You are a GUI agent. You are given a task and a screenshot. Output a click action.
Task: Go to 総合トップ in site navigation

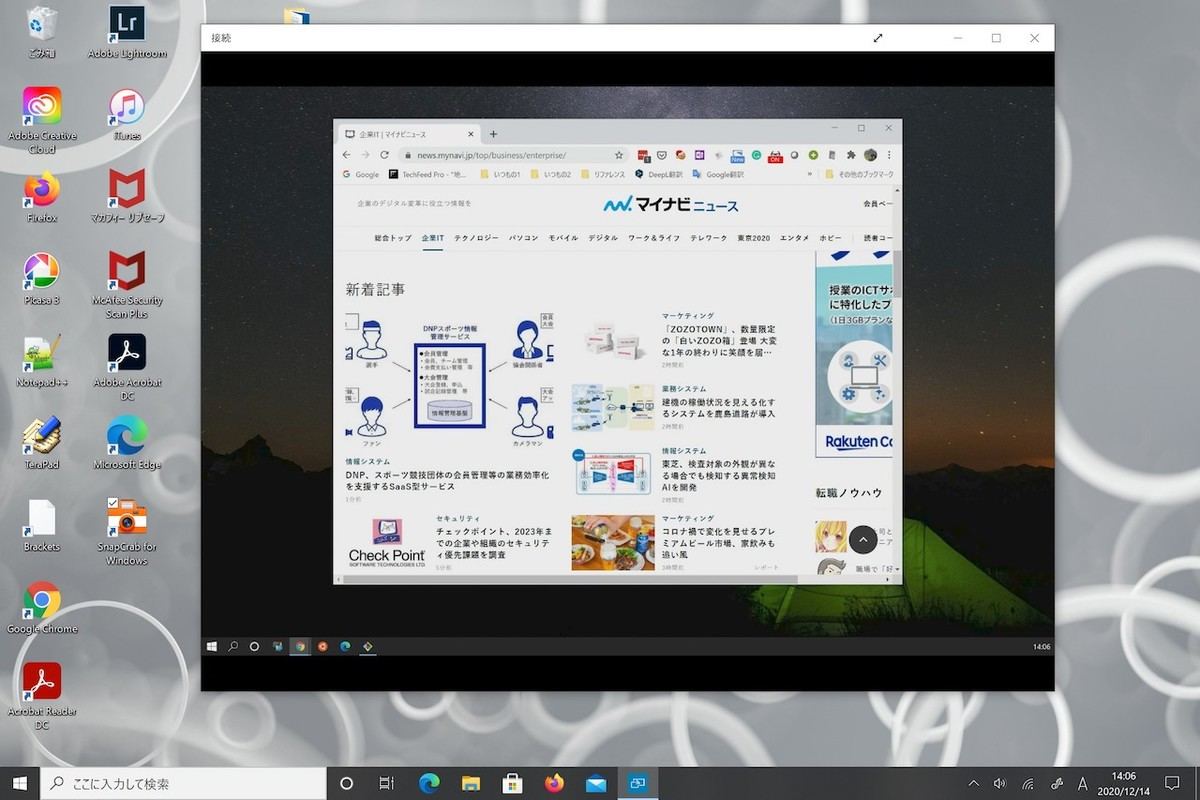(393, 238)
